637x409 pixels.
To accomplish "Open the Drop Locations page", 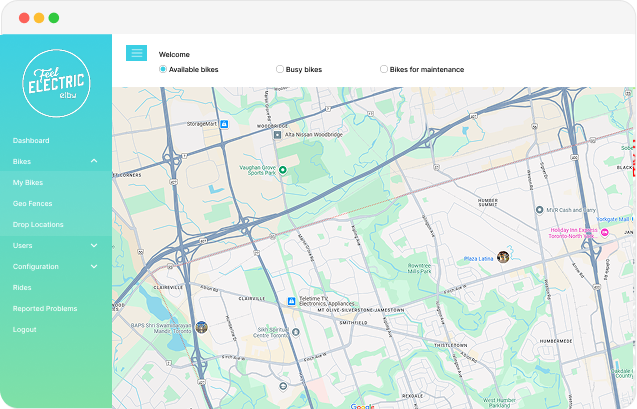I will (x=38, y=224).
